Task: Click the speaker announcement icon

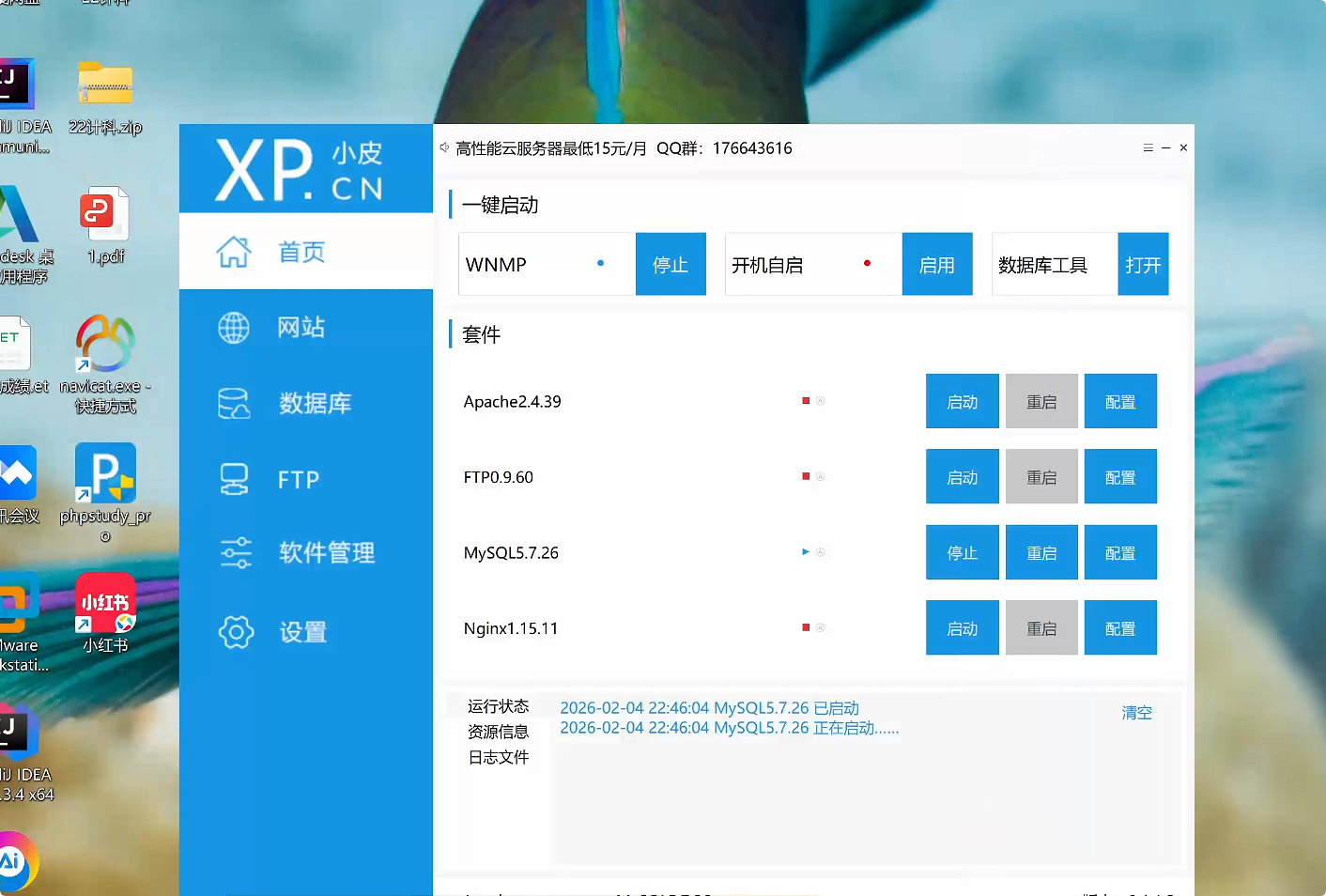Action: 444,148
